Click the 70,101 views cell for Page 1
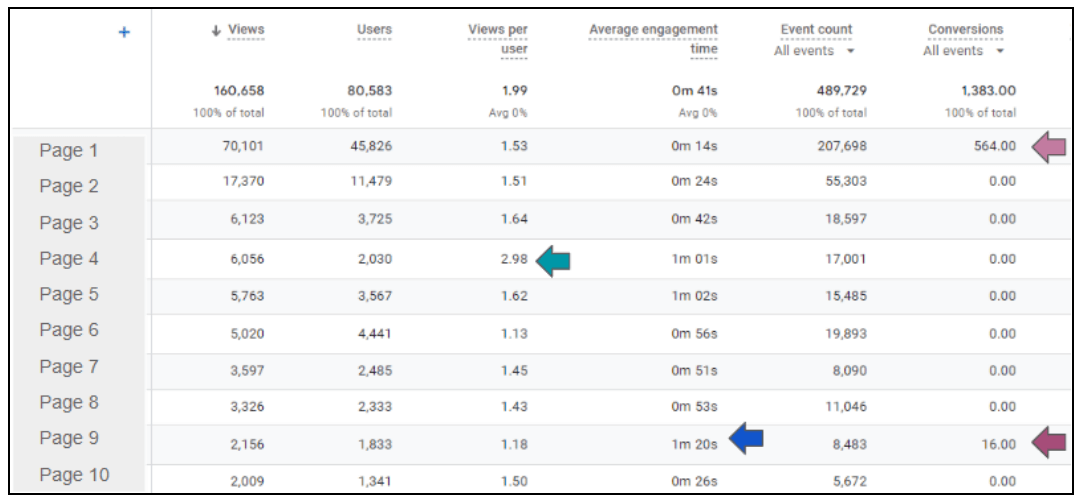The height and width of the screenshot is (498, 1091). coord(243,146)
